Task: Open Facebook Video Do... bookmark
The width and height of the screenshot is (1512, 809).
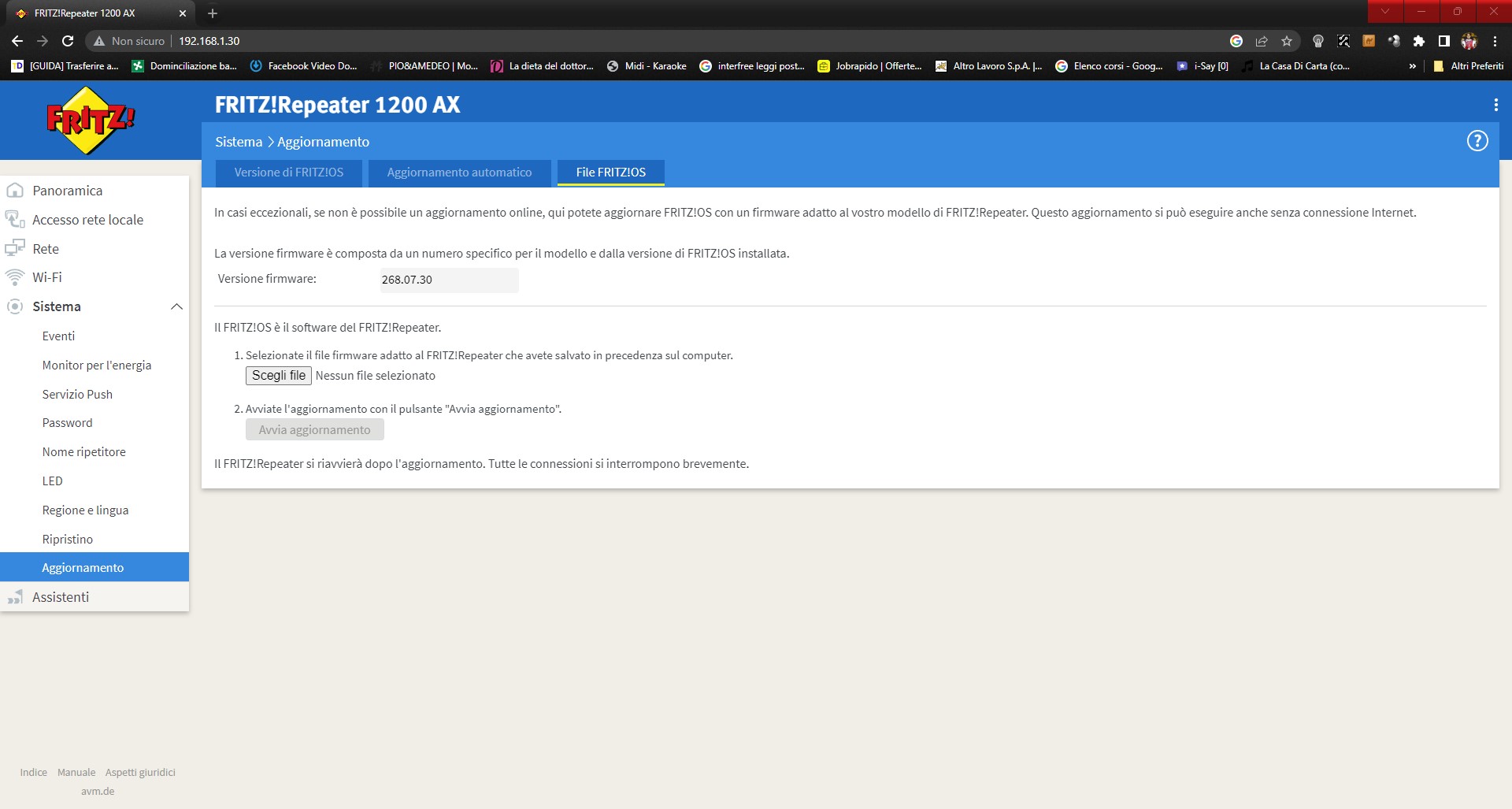Action: tap(304, 66)
